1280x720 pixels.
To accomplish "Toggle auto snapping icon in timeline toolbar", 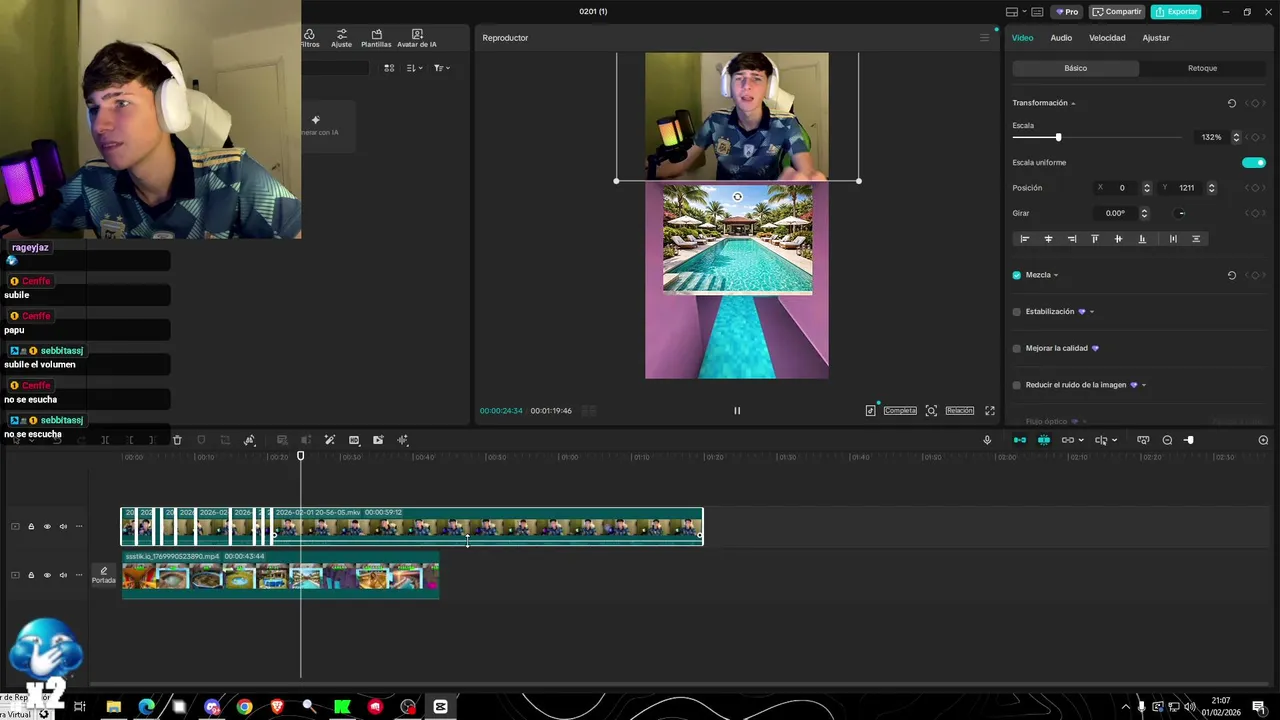I will (x=1044, y=440).
